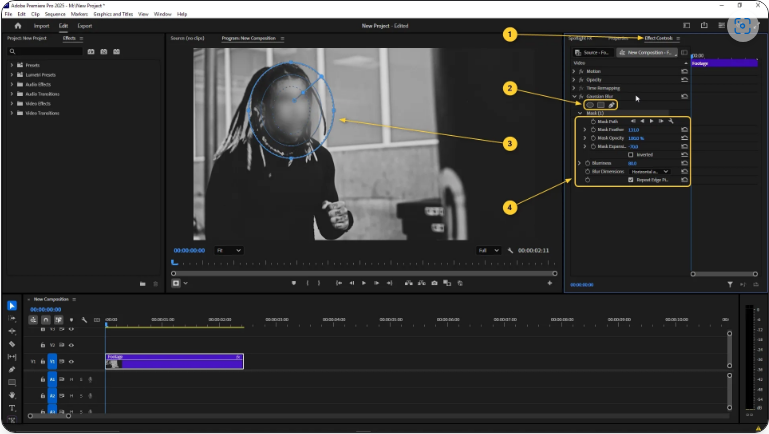Click the New Composition clip selector button
Screen dimensions: 769x434
click(x=647, y=52)
